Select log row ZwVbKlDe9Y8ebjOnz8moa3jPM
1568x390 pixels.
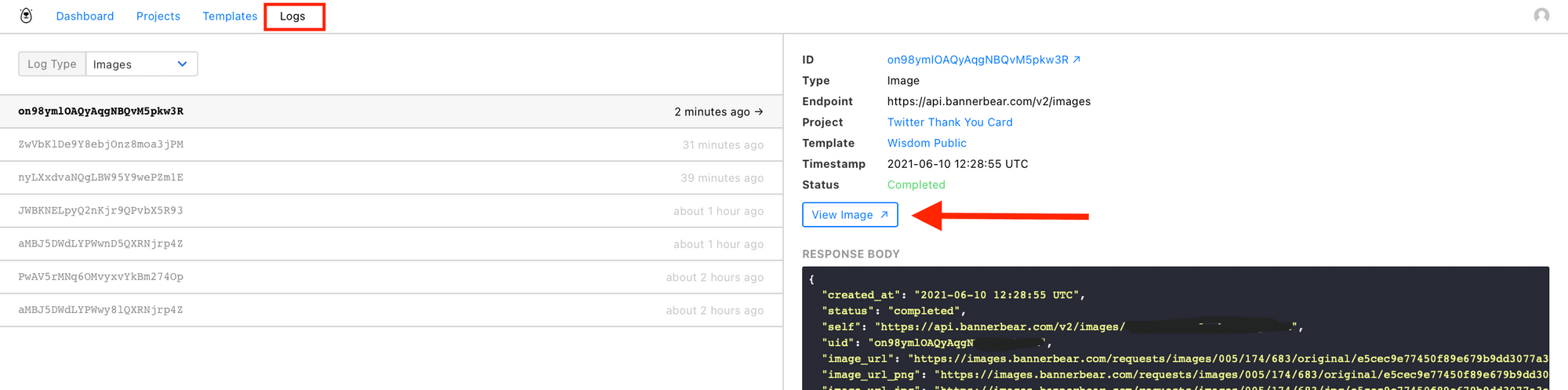(x=391, y=144)
